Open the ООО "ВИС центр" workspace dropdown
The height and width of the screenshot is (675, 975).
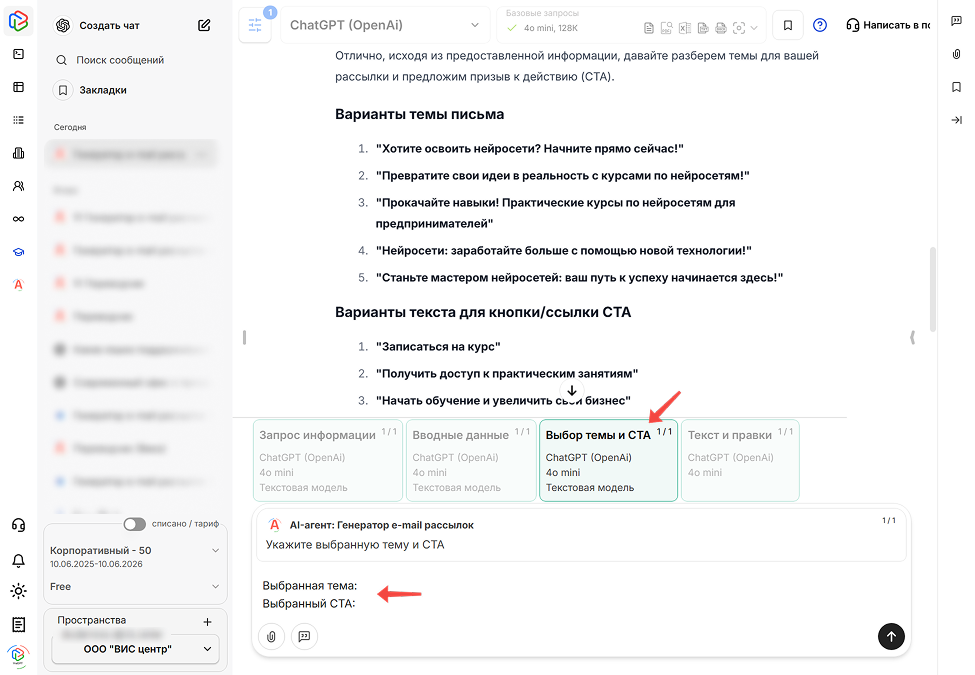click(x=135, y=649)
